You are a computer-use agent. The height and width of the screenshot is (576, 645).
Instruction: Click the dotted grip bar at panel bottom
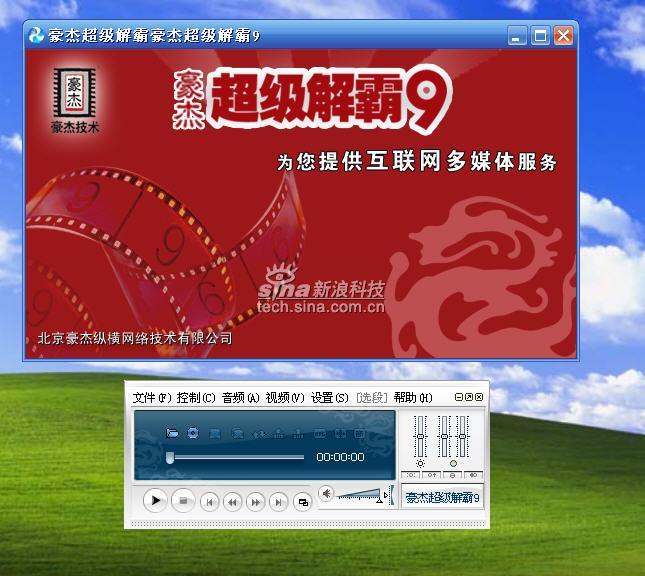[x=307, y=524]
